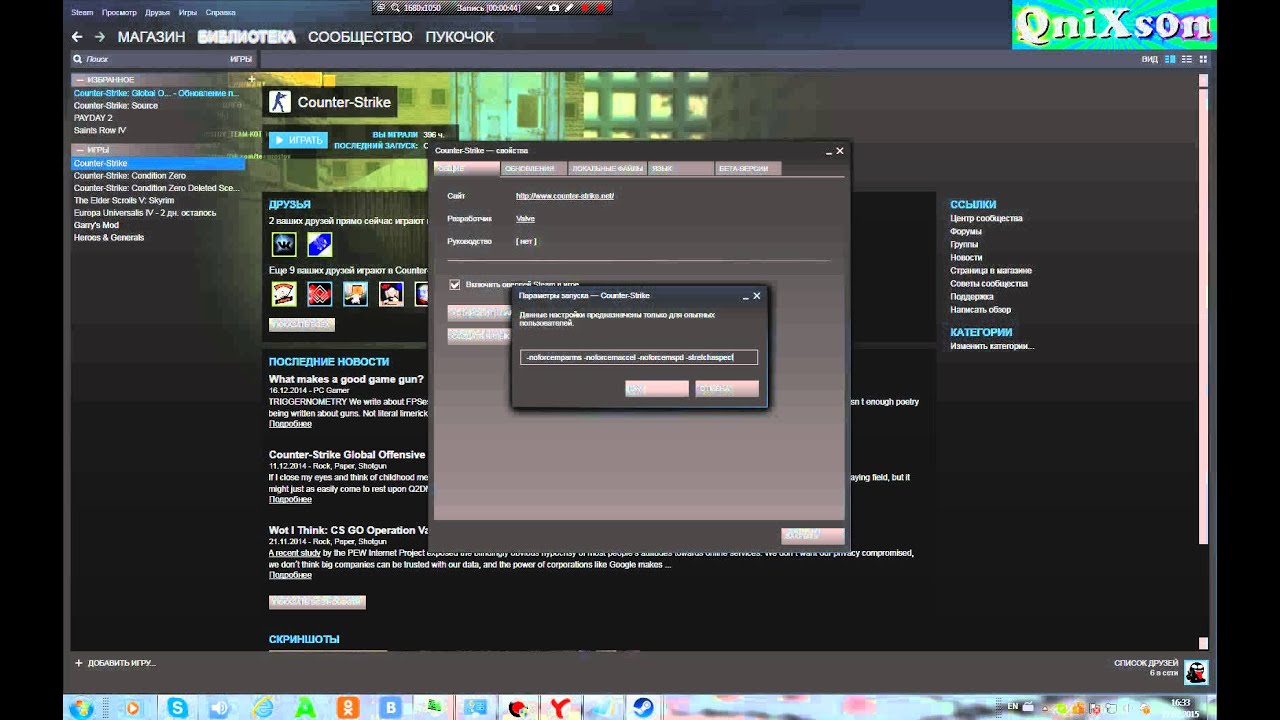Image resolution: width=1280 pixels, height=720 pixels.
Task: Toggle the Steam overlay checkbox in properties
Action: tap(455, 285)
